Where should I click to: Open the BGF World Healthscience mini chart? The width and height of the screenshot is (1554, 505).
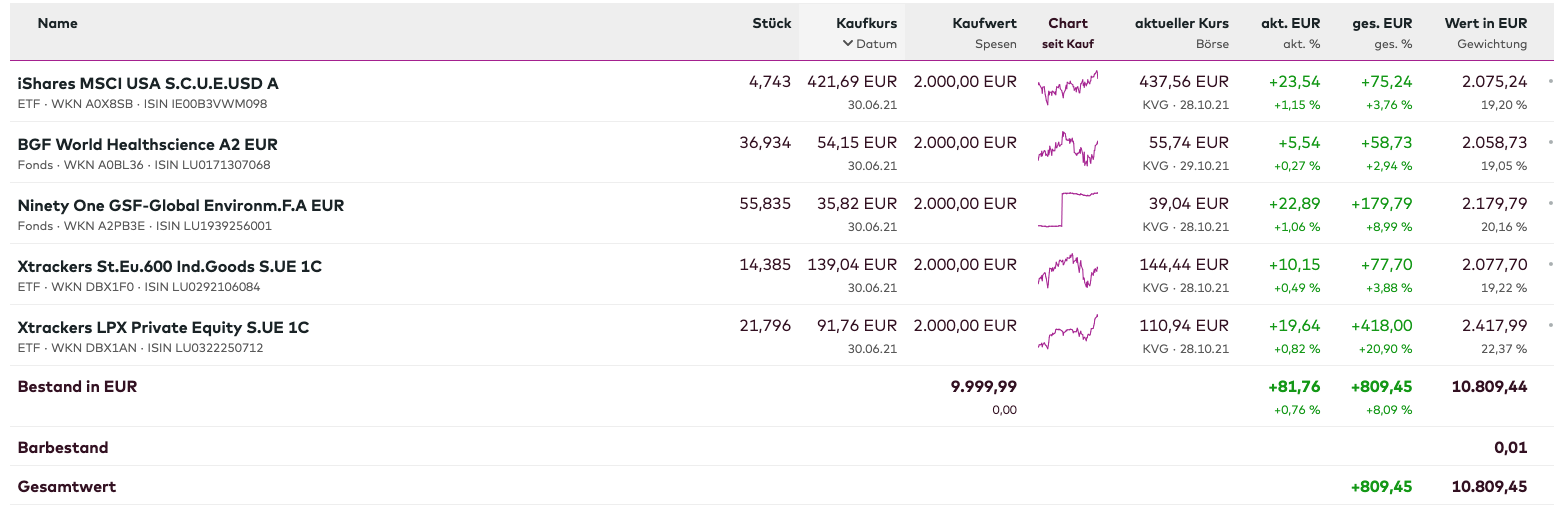pyautogui.click(x=1068, y=149)
